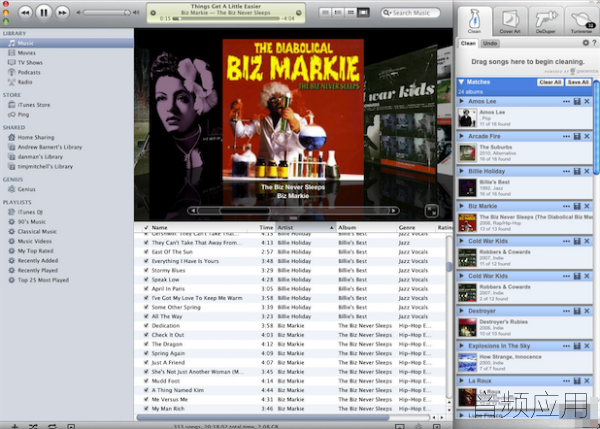
Task: Remove the La Roux match
Action: click(587, 380)
